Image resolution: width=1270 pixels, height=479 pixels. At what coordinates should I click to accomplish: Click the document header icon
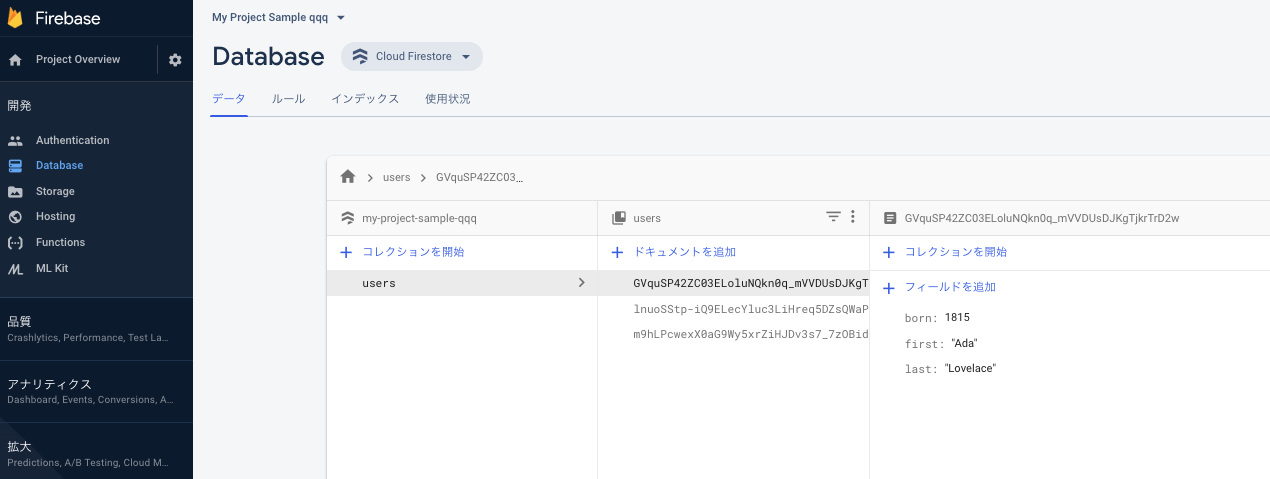click(890, 217)
